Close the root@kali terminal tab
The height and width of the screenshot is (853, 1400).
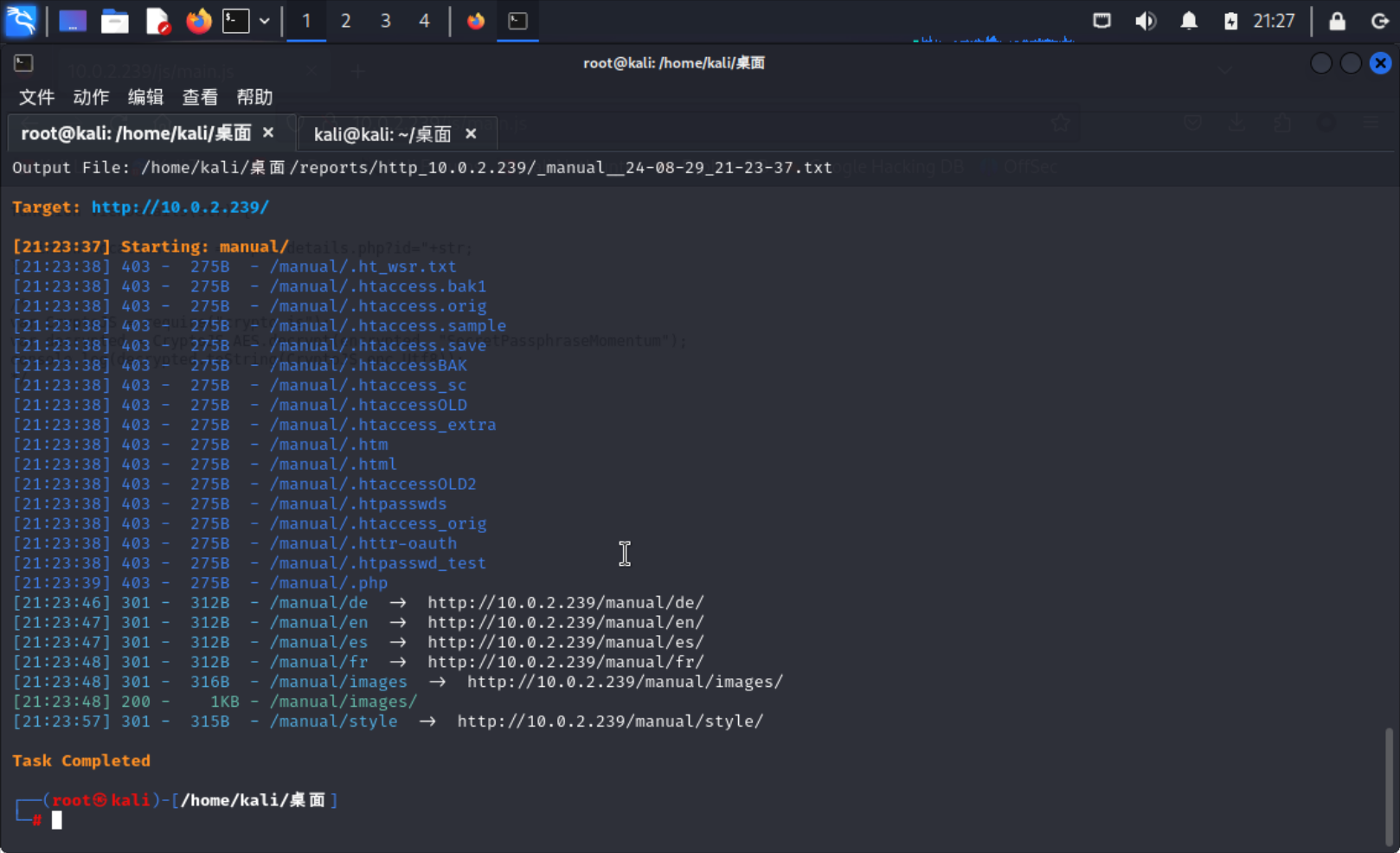click(x=268, y=132)
